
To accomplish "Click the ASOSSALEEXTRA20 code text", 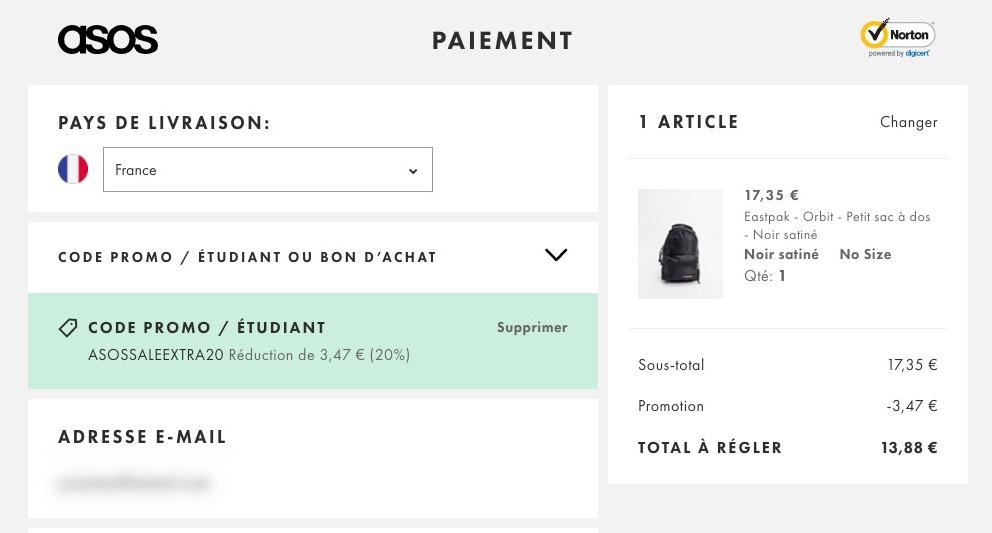I will 156,354.
